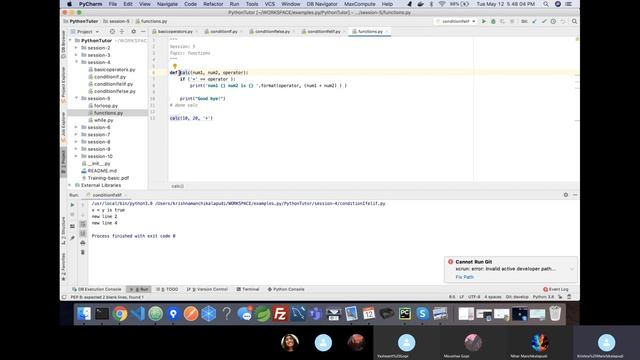Click the Python 3.8 interpreter in status bar

[x=543, y=297]
